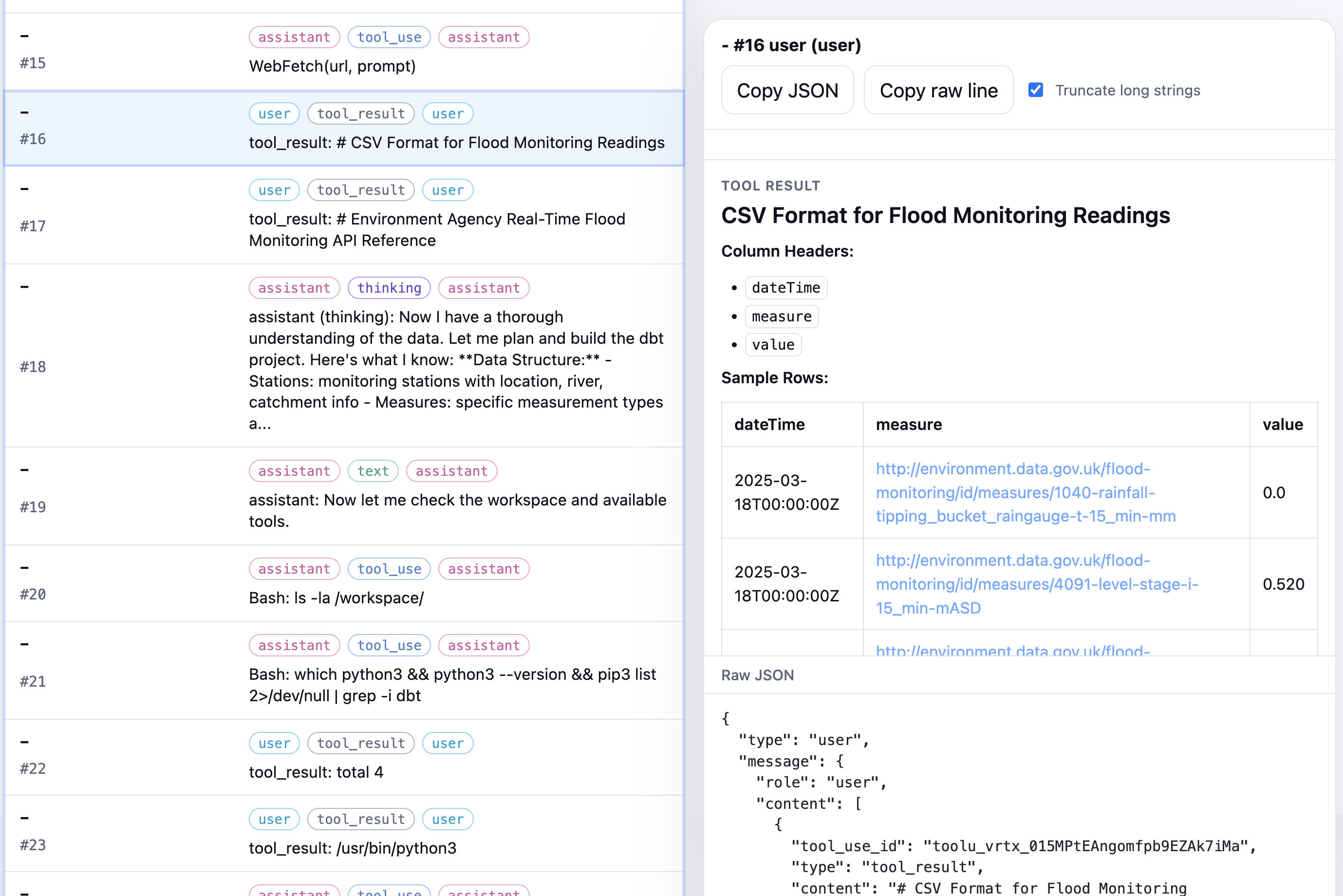Click the text tag in row #19

tap(373, 471)
